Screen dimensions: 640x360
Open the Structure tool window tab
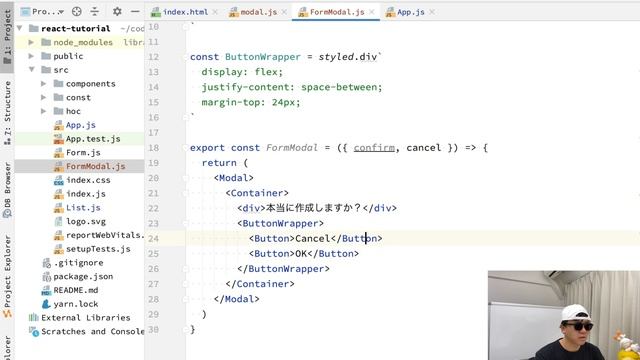pyautogui.click(x=7, y=113)
